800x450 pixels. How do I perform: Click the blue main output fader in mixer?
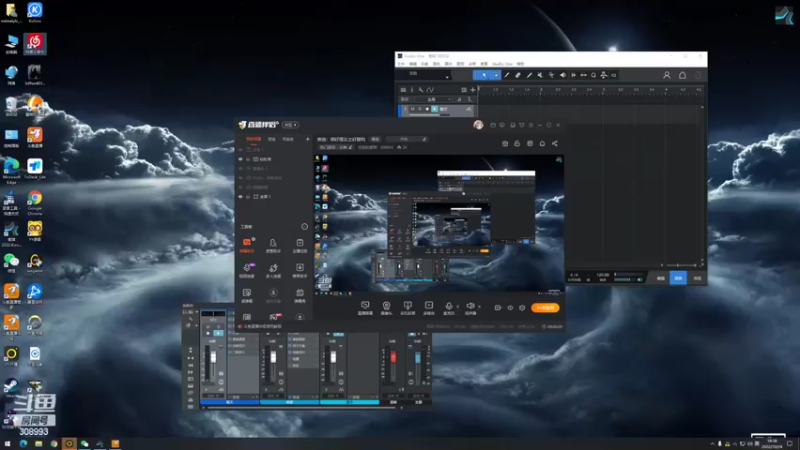417,357
